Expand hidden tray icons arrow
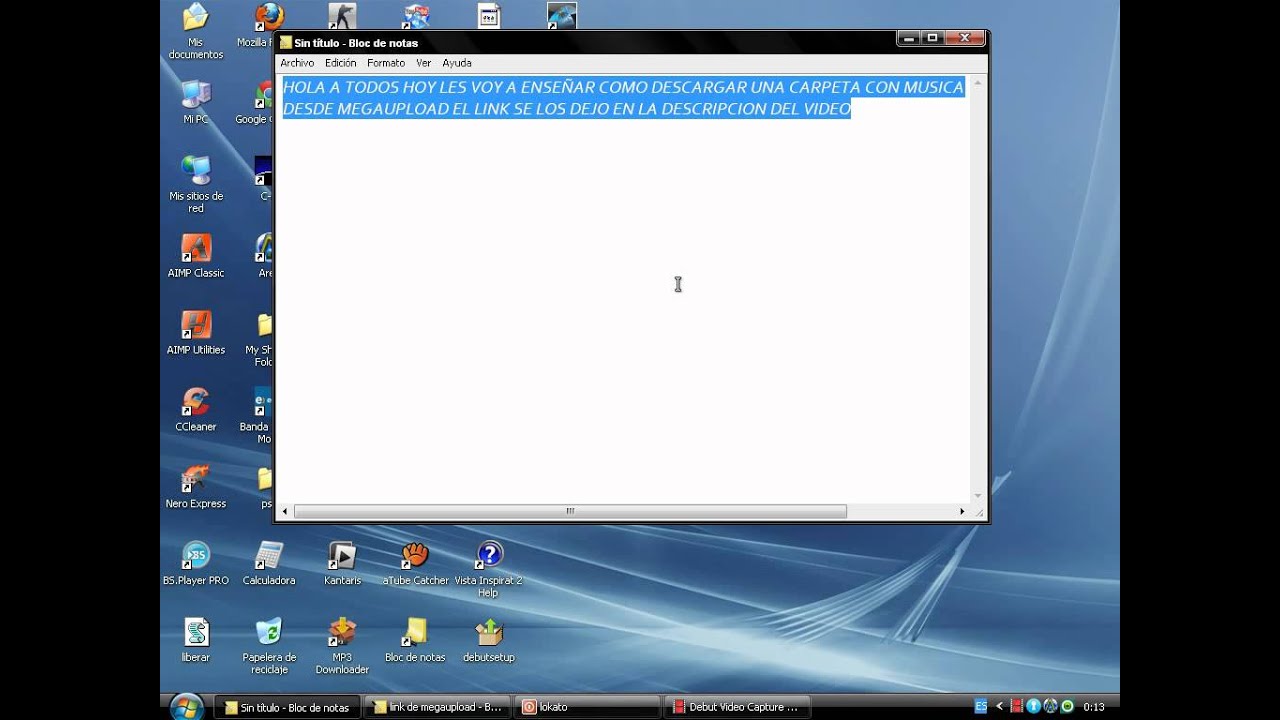The height and width of the screenshot is (720, 1280). coord(999,707)
